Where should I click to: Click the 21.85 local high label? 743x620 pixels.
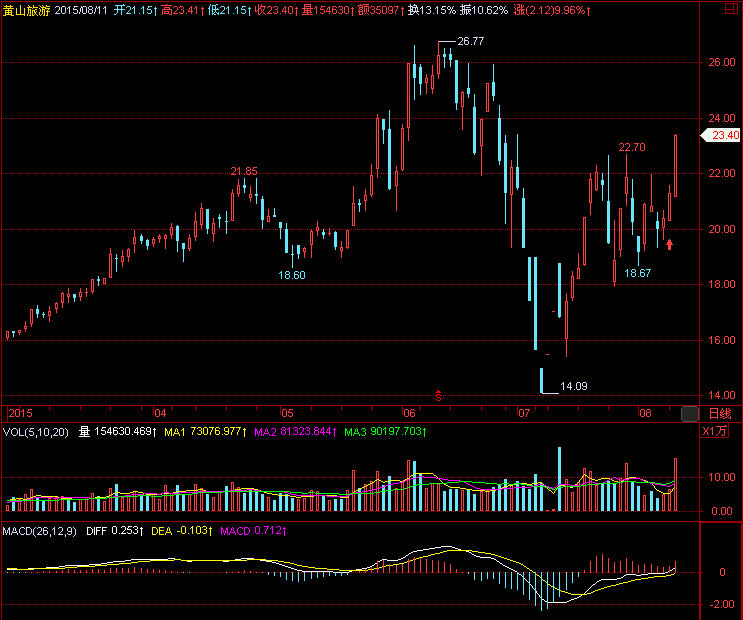point(244,171)
